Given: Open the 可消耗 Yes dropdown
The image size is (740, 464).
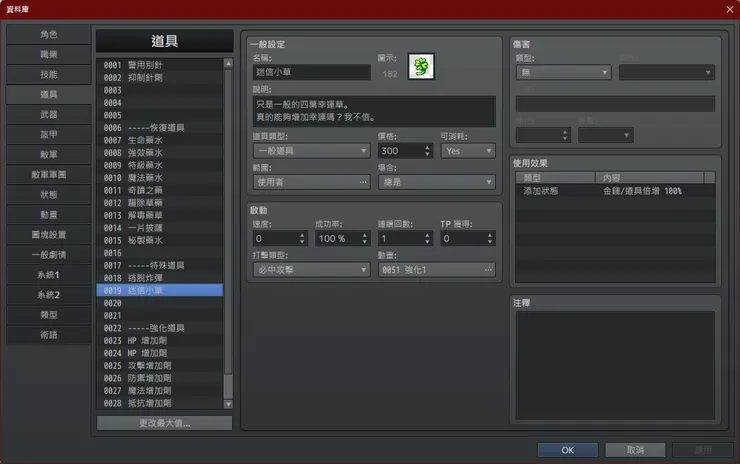Looking at the screenshot, I should tap(468, 151).
